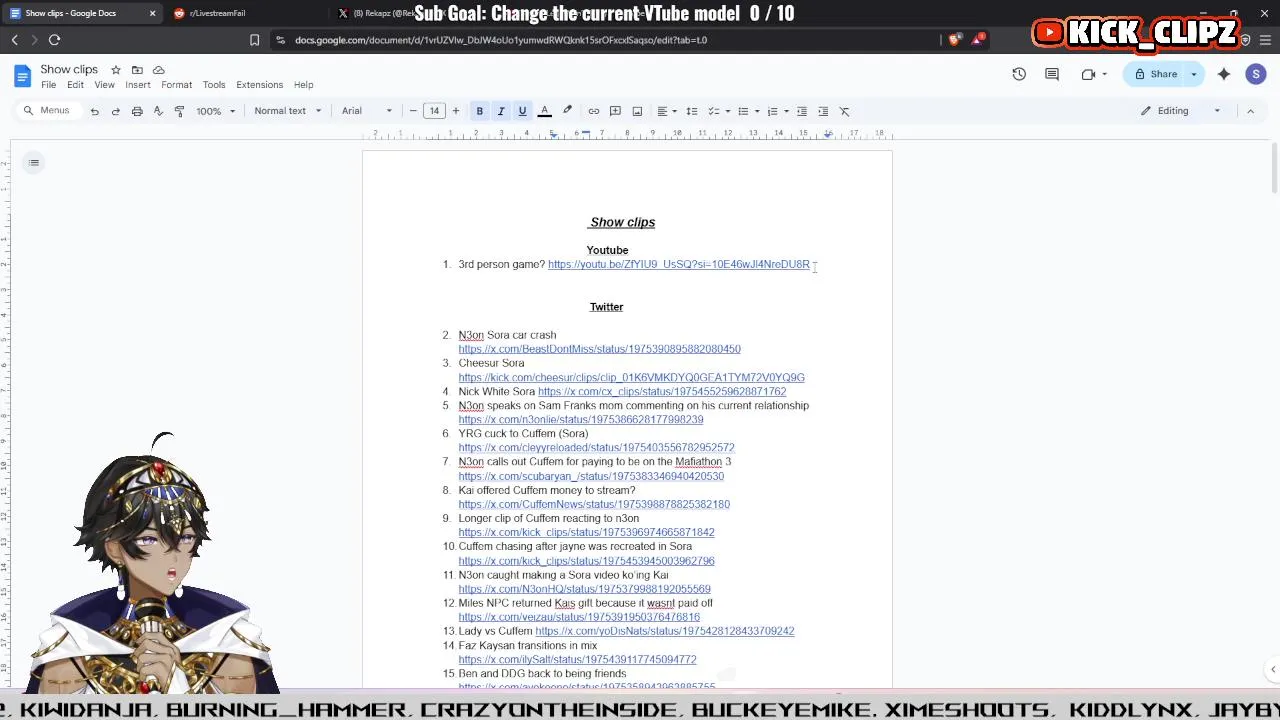This screenshot has width=1280, height=720.
Task: Open the text color picker
Action: pos(545,111)
